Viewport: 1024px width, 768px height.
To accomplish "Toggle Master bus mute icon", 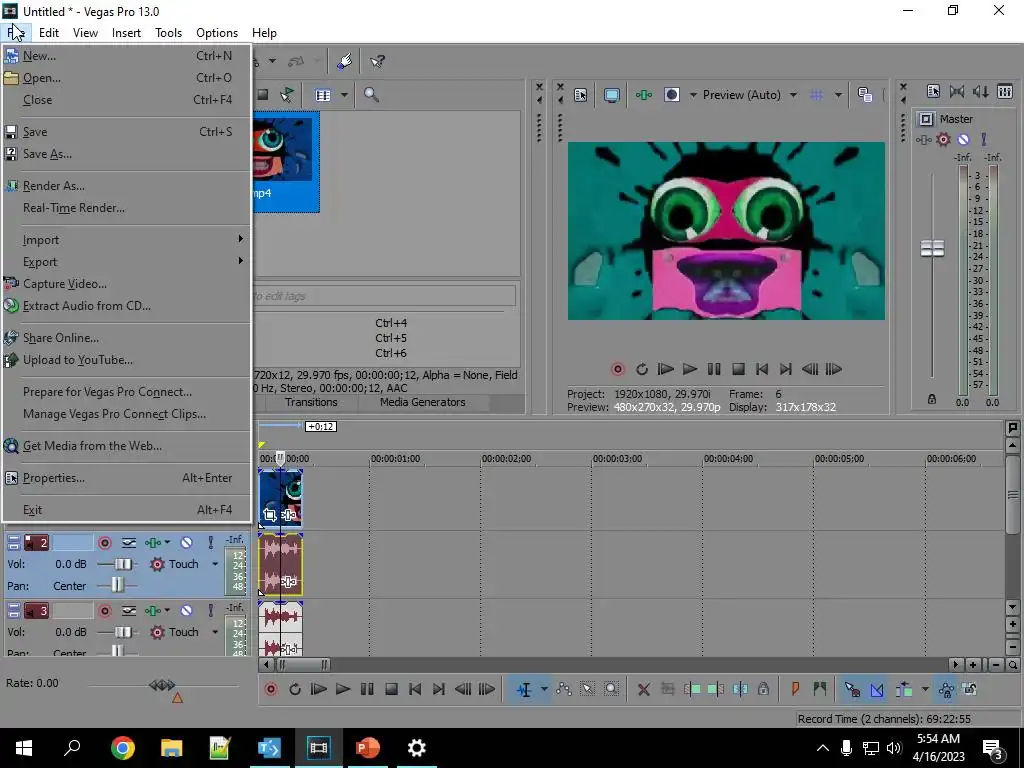I will 963,140.
